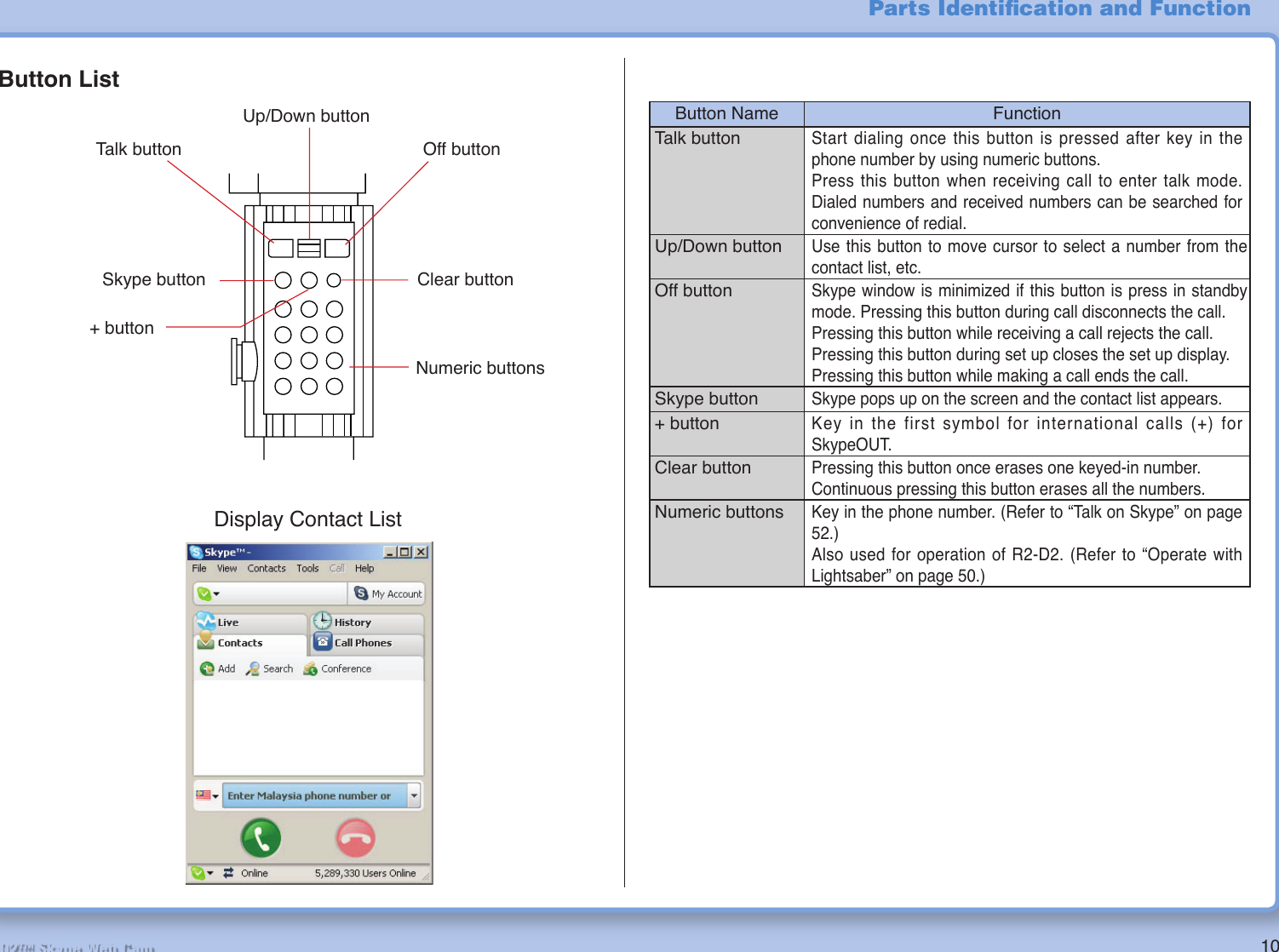Click the Button List heading
This screenshot has width=1279, height=952.
[x=60, y=79]
